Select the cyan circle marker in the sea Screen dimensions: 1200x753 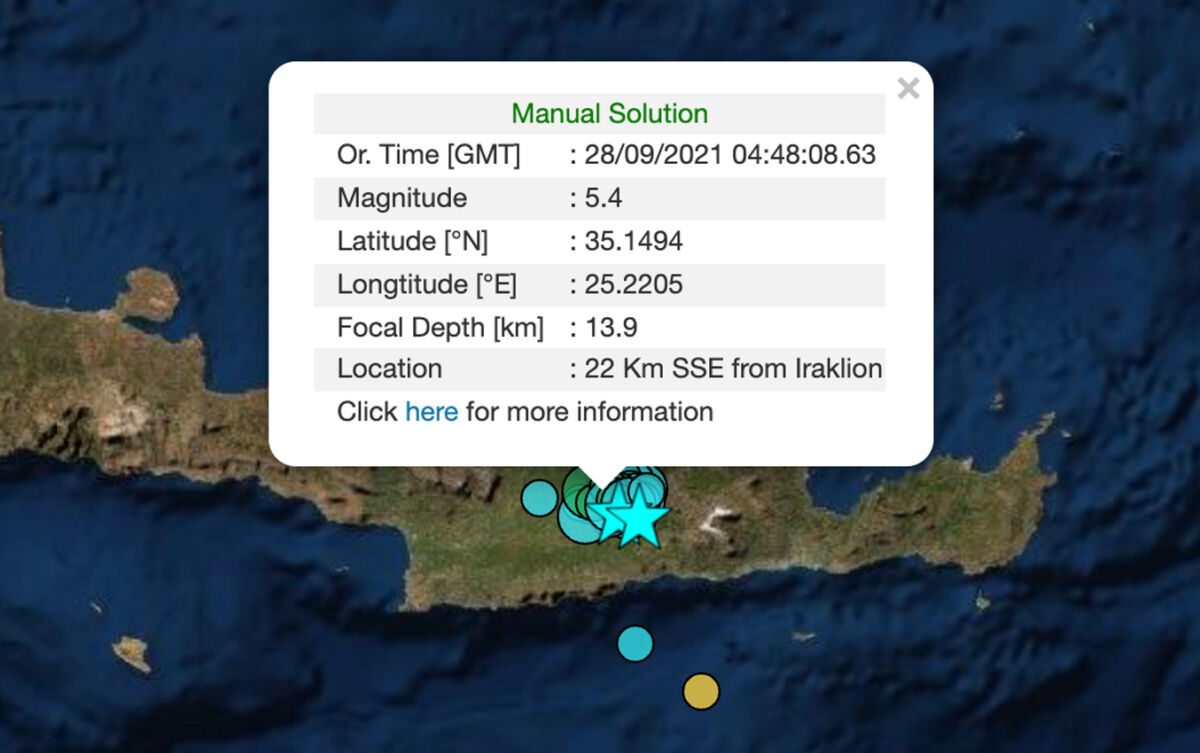(634, 643)
